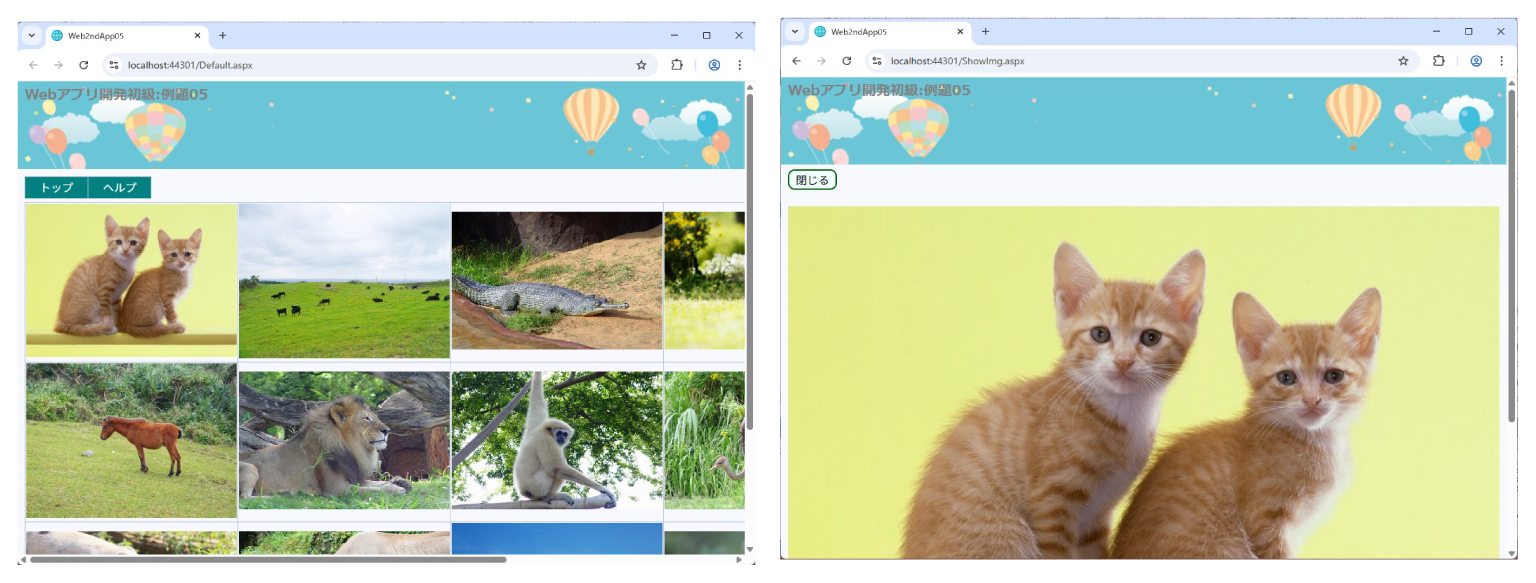Reload the Default.aspx page
Image resolution: width=1536 pixels, height=583 pixels.
(83, 64)
